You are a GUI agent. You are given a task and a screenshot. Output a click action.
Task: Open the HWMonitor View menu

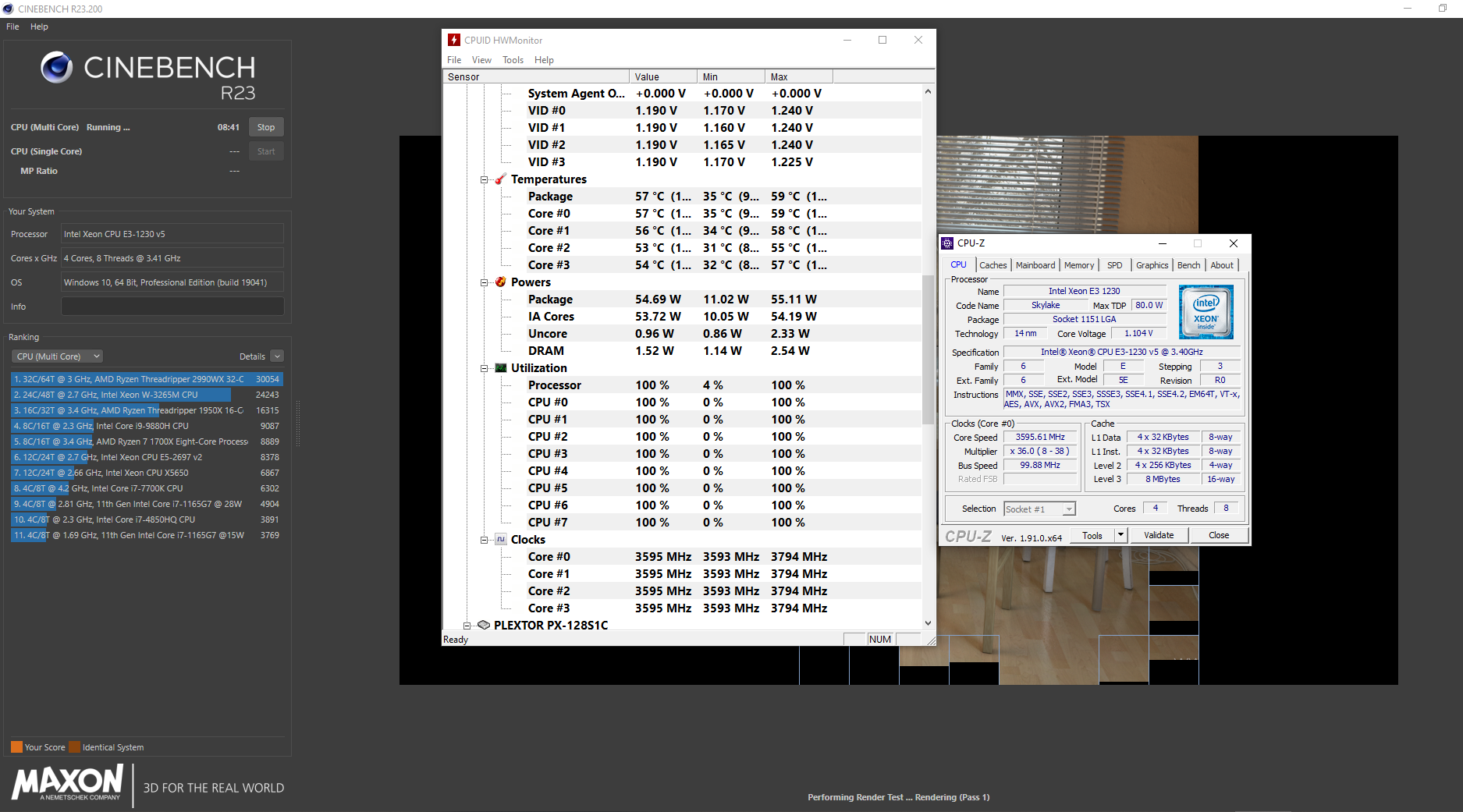(481, 60)
